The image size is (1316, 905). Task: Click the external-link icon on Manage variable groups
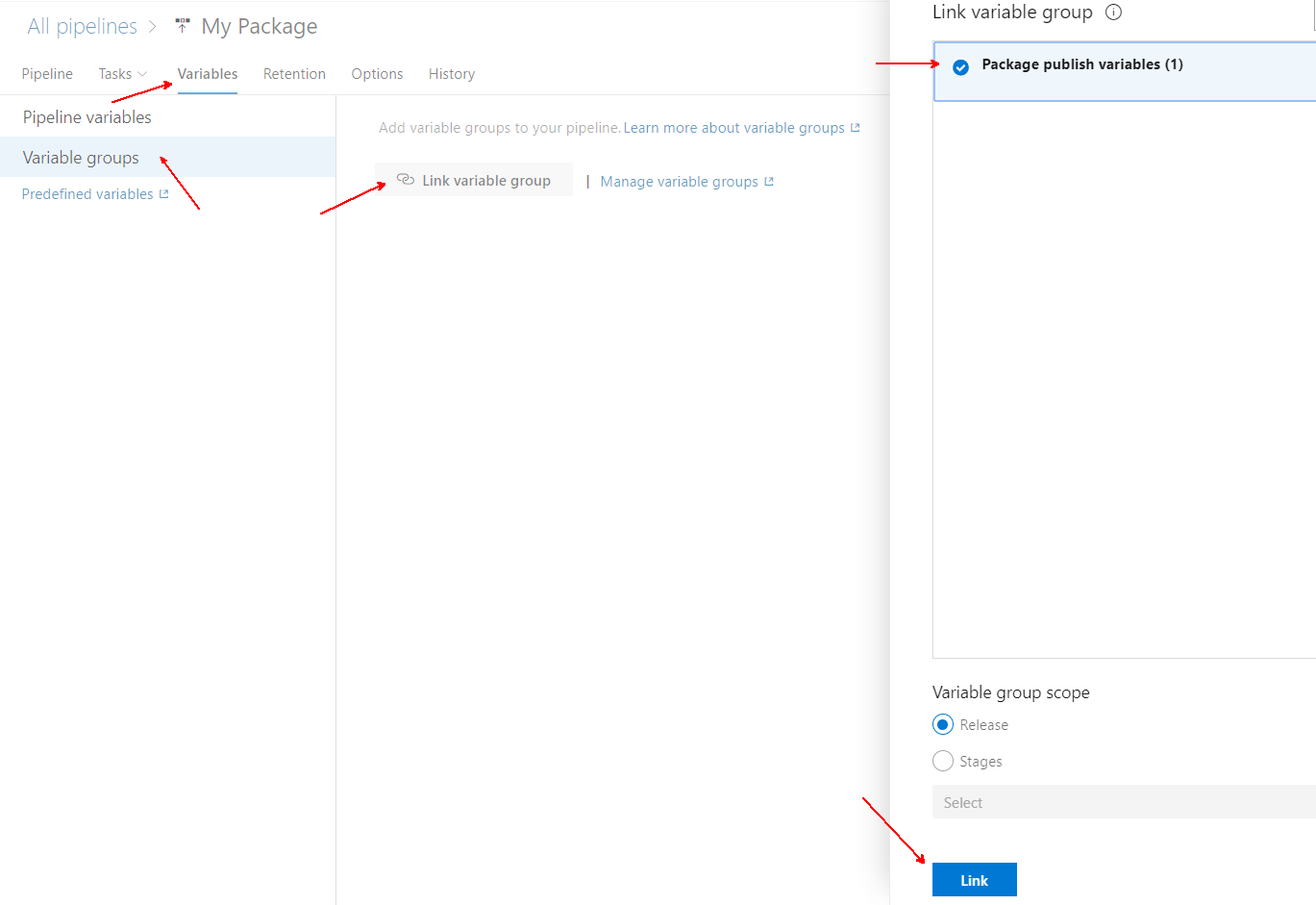[767, 181]
